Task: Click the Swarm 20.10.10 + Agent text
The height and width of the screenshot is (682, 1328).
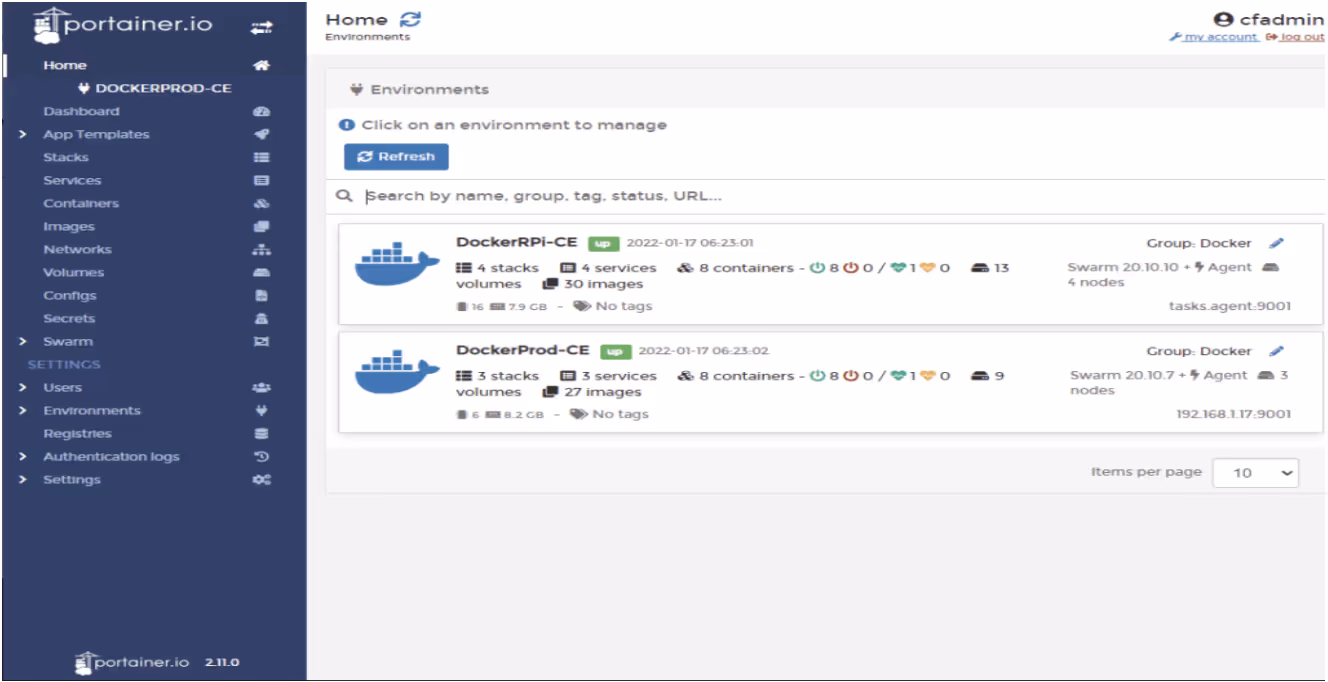Action: 1159,267
